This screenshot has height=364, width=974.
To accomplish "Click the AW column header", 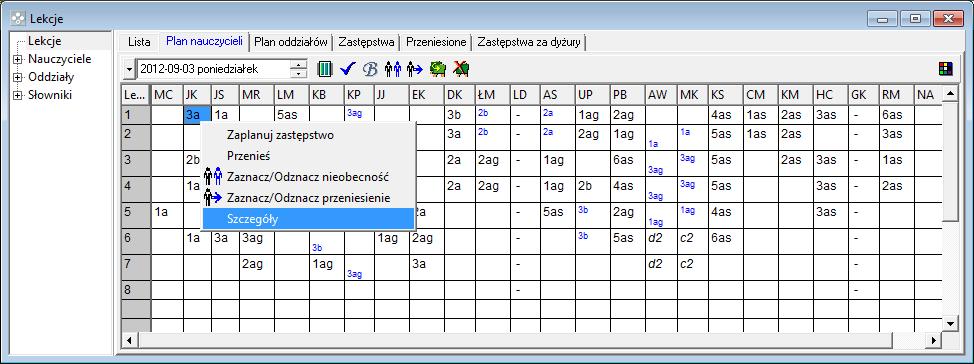I will coord(661,95).
